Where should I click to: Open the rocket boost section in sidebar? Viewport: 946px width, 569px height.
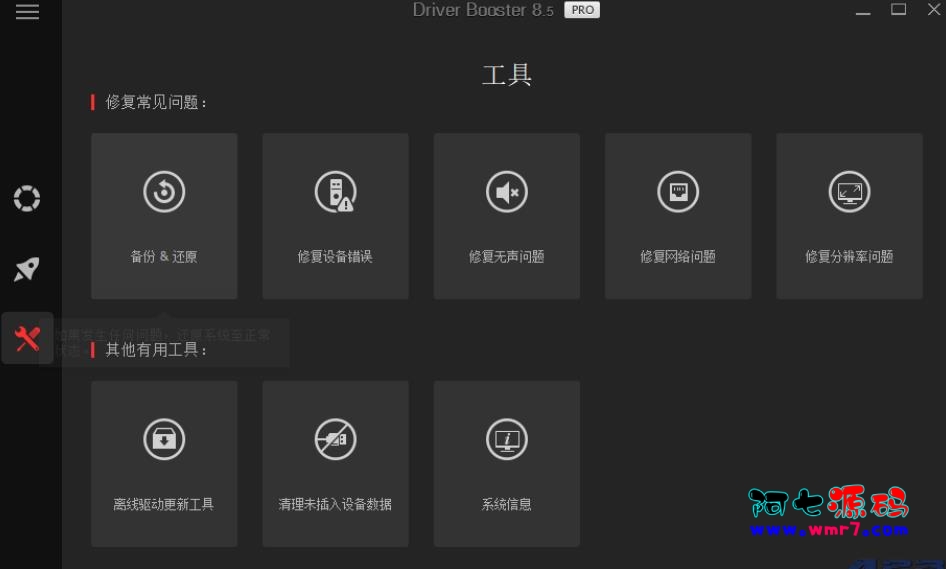(27, 269)
